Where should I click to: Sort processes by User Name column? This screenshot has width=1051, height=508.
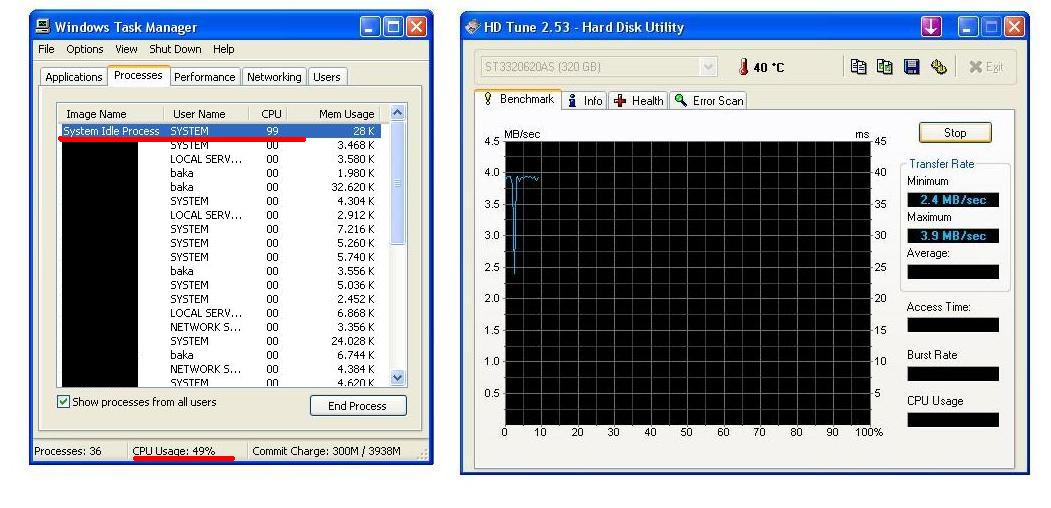206,114
